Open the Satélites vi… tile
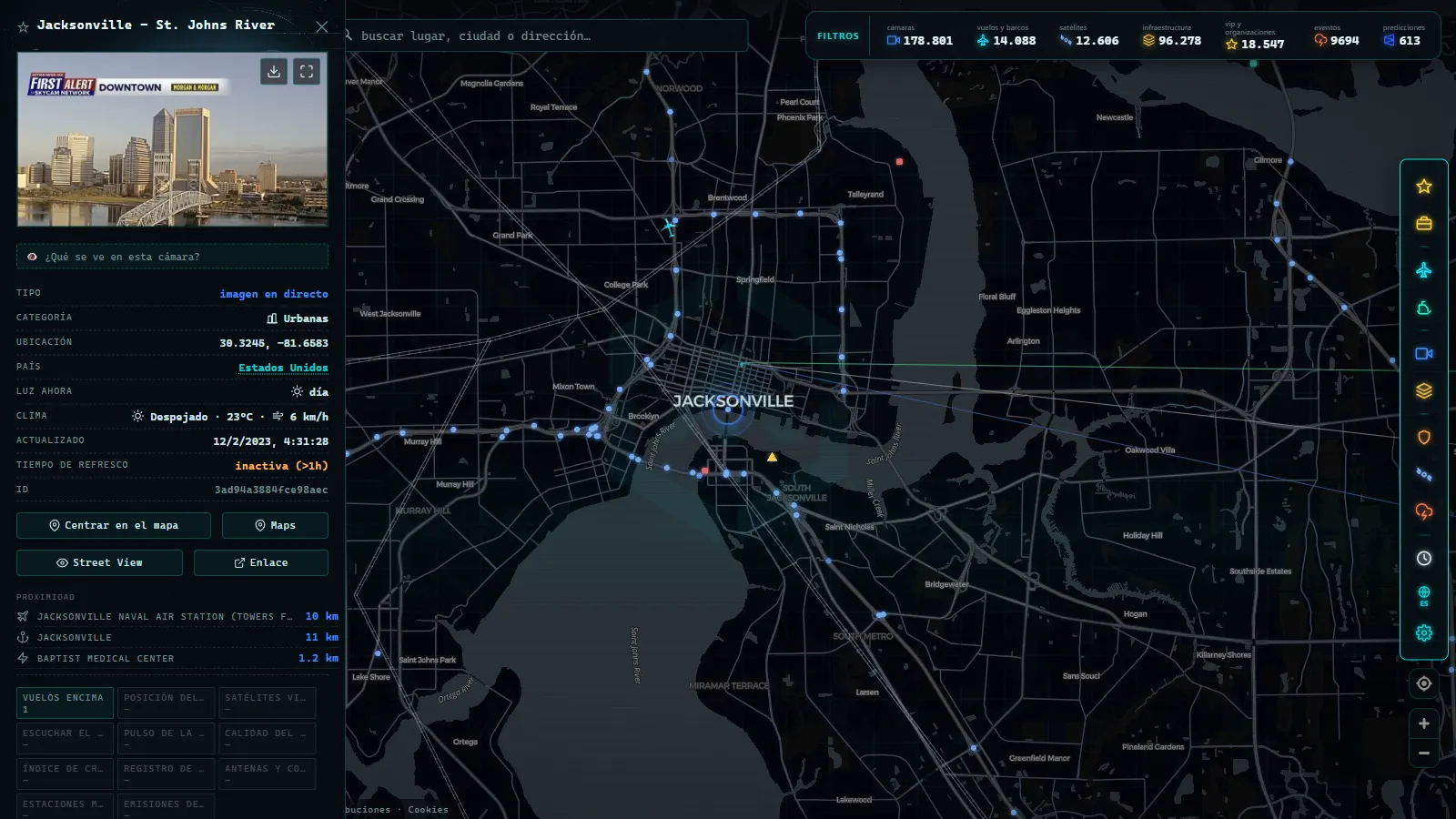 pyautogui.click(x=268, y=703)
